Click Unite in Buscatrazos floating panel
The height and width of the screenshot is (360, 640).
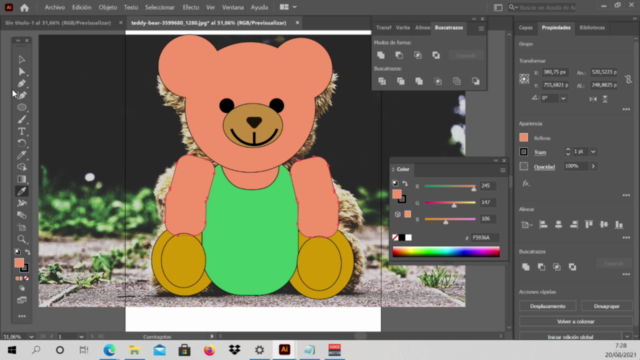tap(381, 55)
